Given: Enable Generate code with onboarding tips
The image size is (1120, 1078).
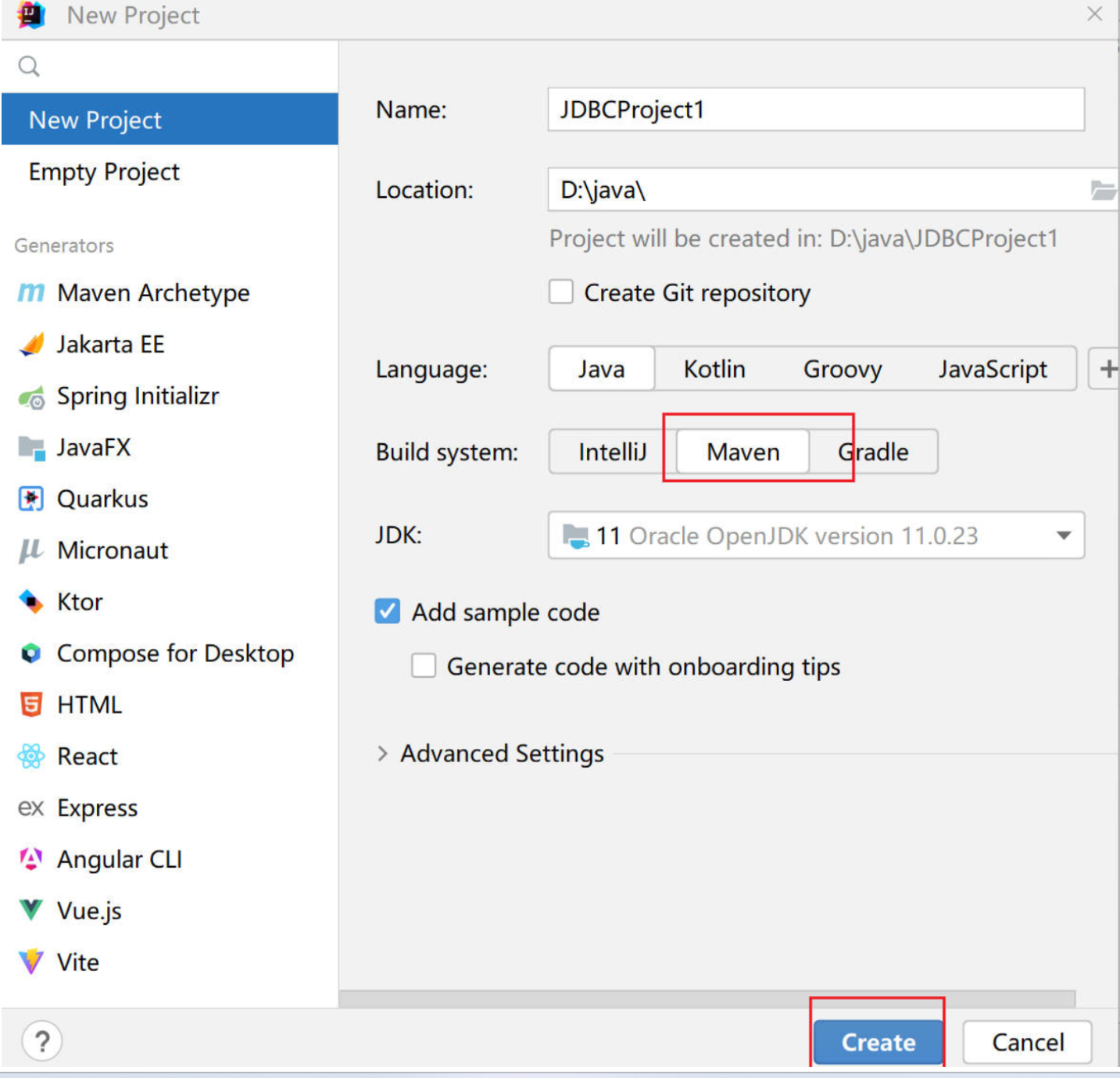Looking at the screenshot, I should 424,666.
